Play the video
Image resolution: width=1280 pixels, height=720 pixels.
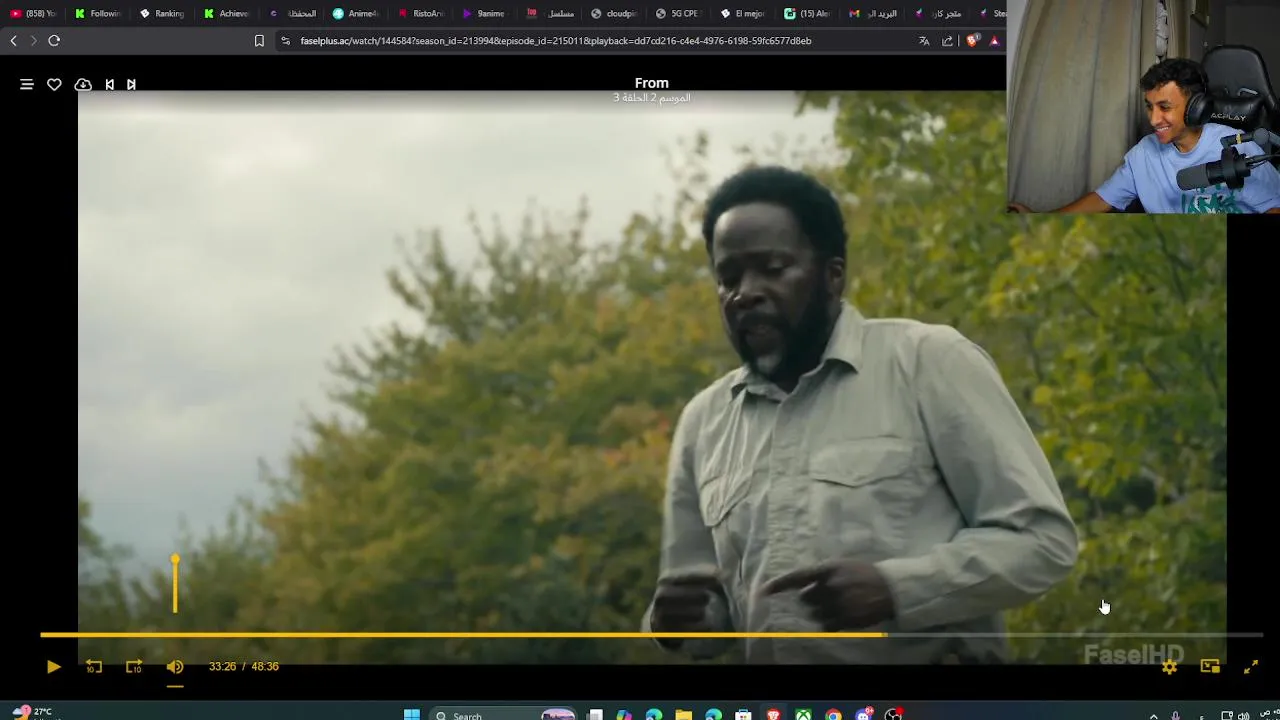[x=53, y=667]
